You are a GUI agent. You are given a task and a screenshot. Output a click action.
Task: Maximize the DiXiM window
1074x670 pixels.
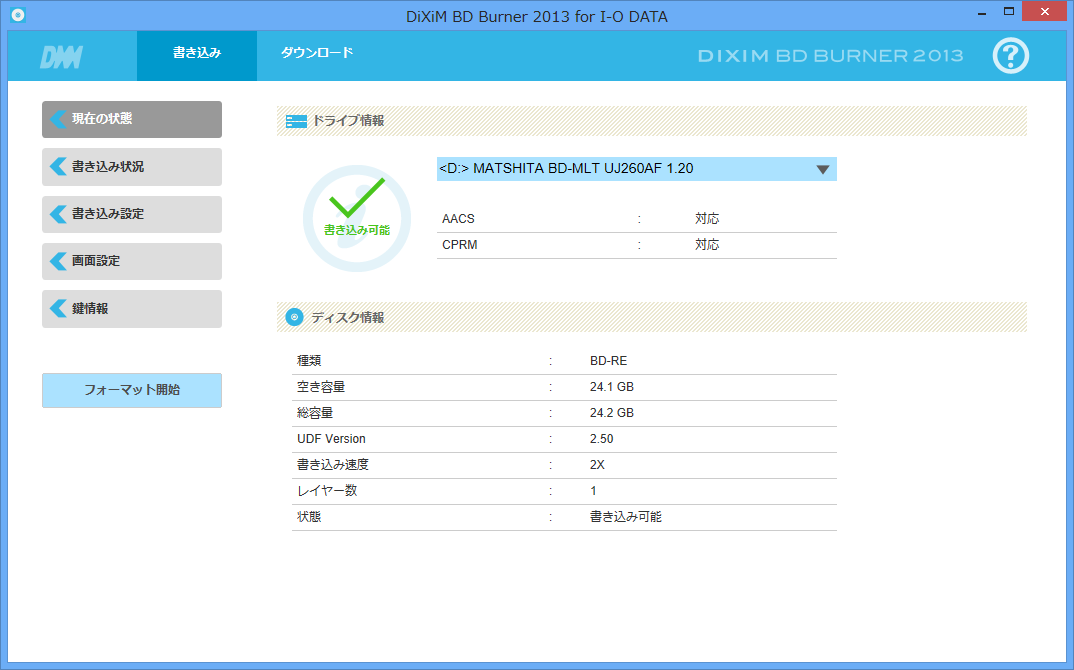(x=1008, y=12)
